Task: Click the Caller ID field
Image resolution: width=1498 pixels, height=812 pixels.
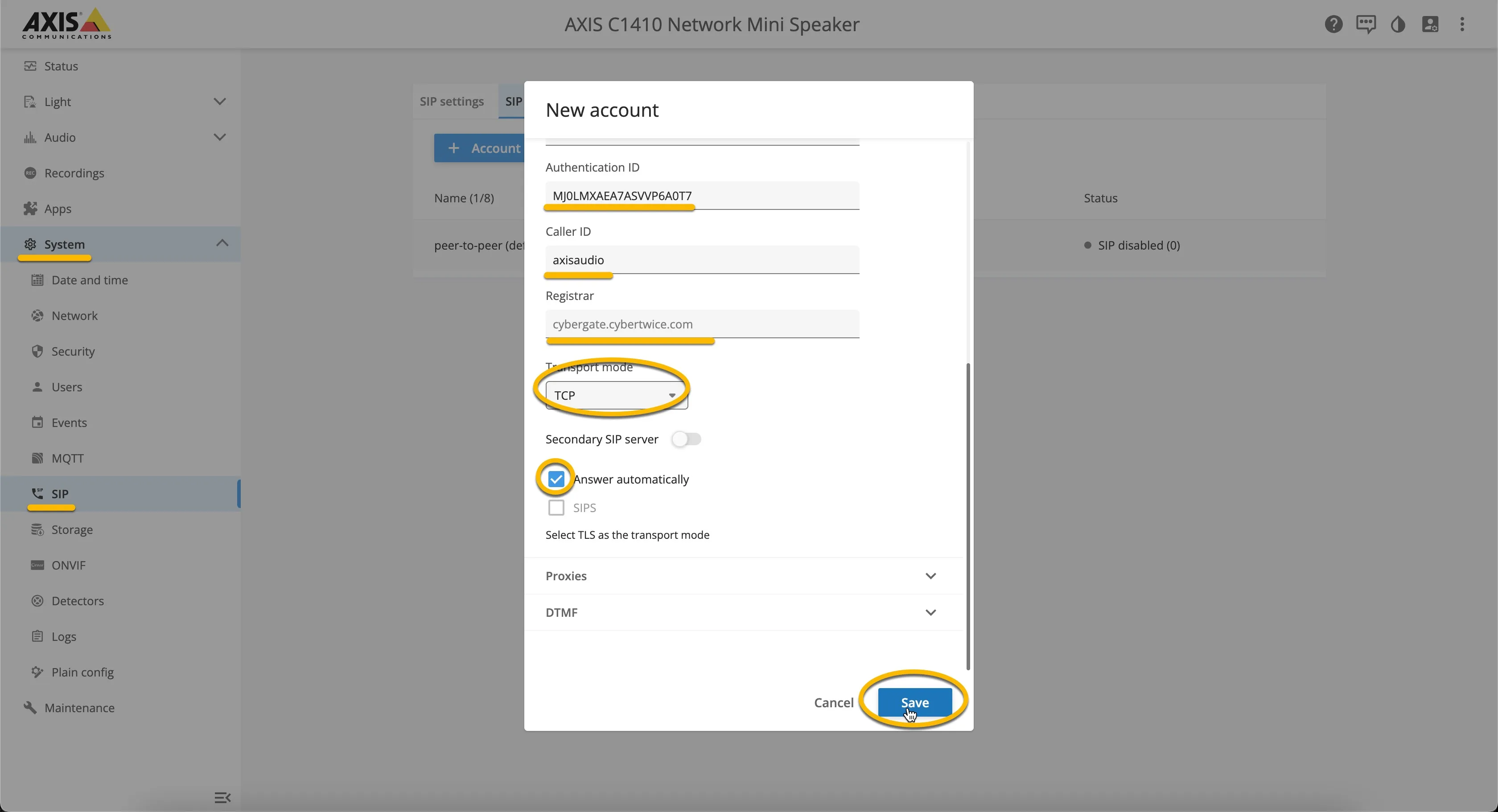Action: click(702, 259)
